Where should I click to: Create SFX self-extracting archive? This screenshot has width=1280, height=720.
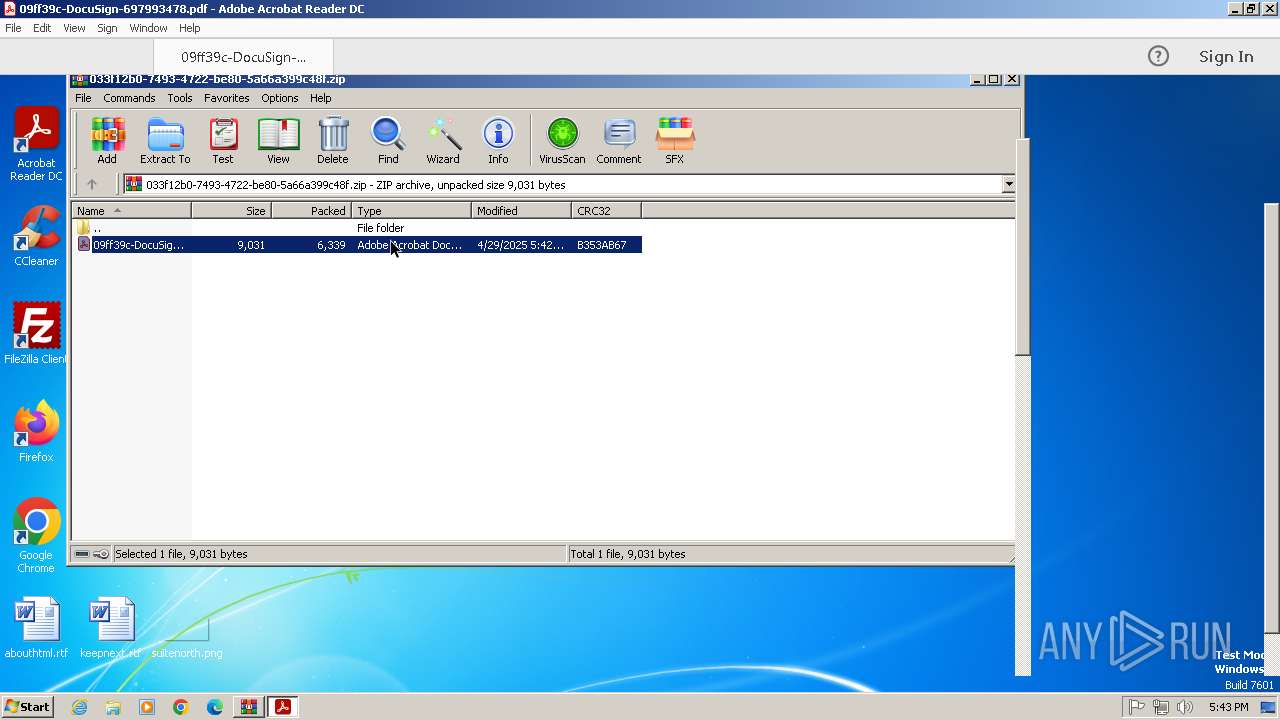pyautogui.click(x=675, y=140)
